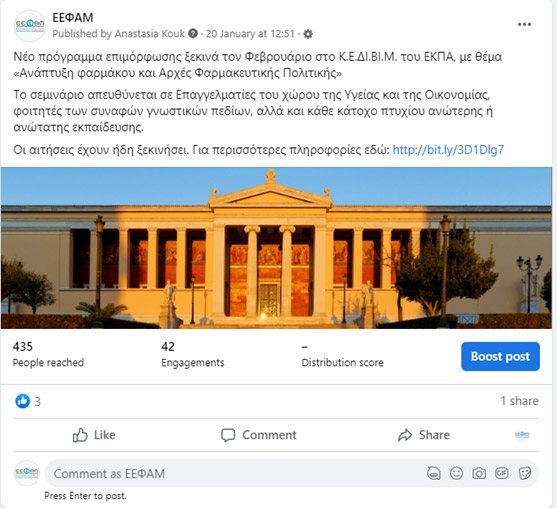This screenshot has width=557, height=508.
Task: View the 1 share details
Action: pyautogui.click(x=519, y=401)
